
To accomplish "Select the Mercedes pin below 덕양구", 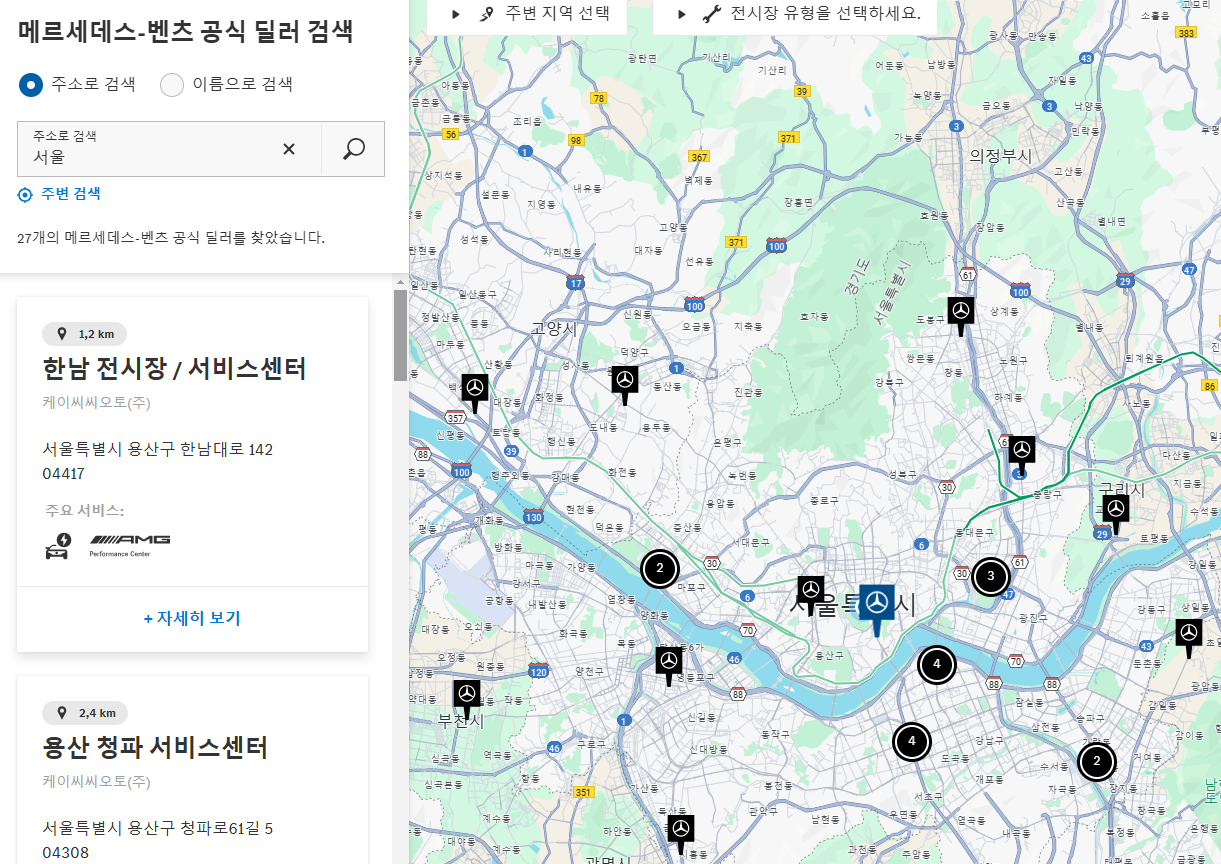I will (625, 383).
